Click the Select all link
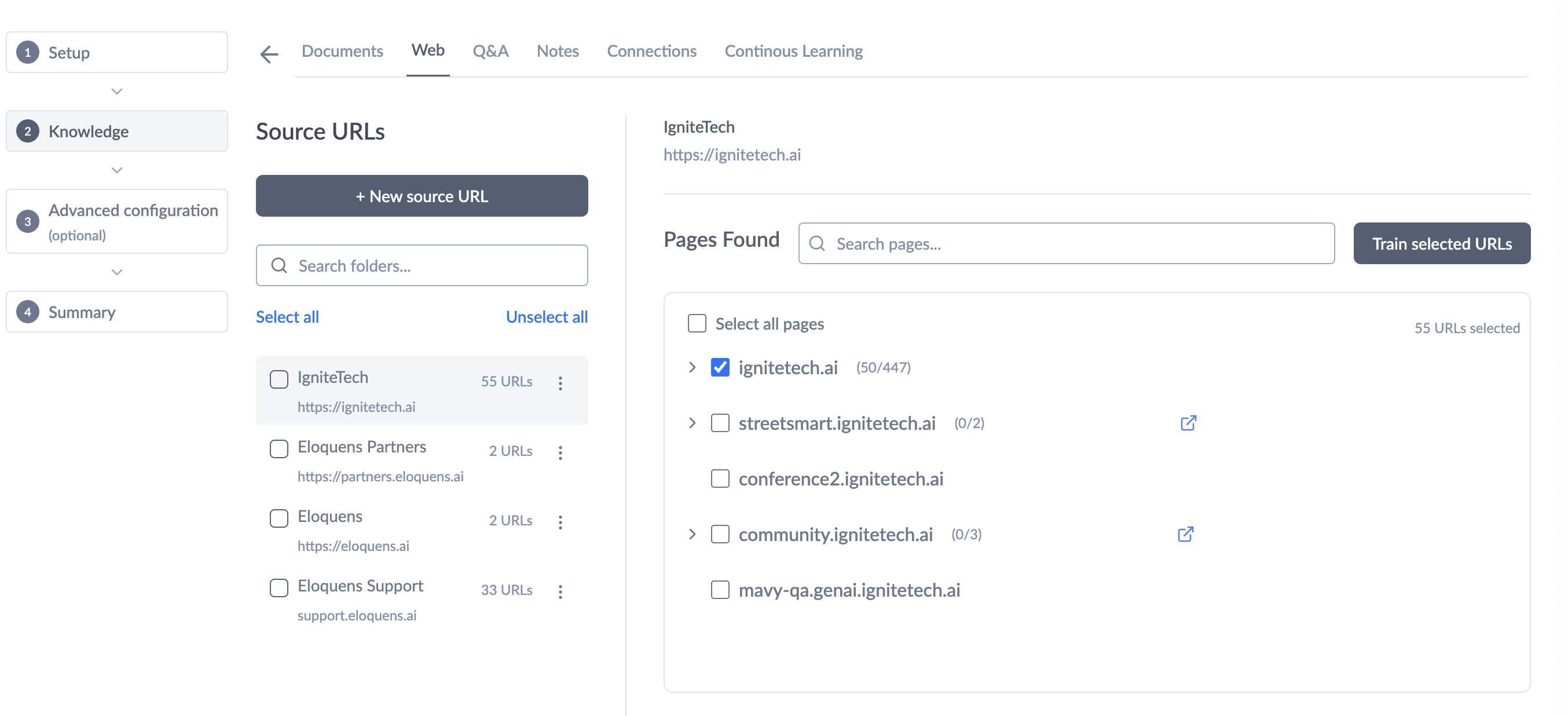 tap(287, 317)
